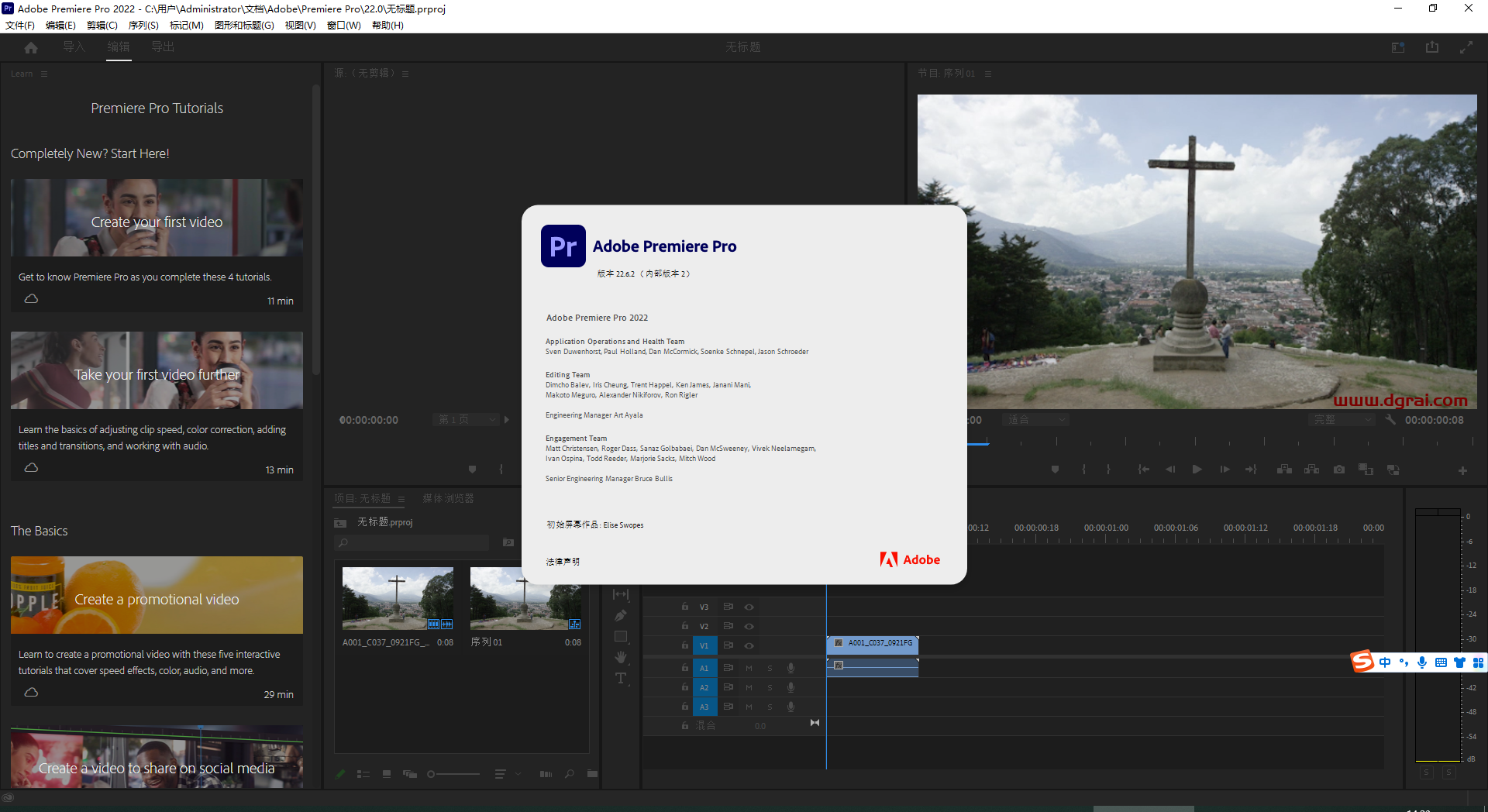Open the project panel search magnifier
1488x812 pixels.
click(x=342, y=542)
